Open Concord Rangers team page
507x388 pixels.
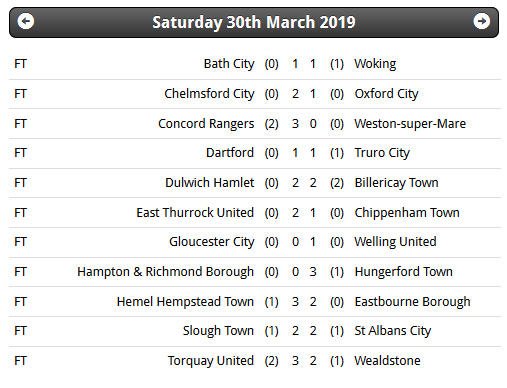coord(206,124)
